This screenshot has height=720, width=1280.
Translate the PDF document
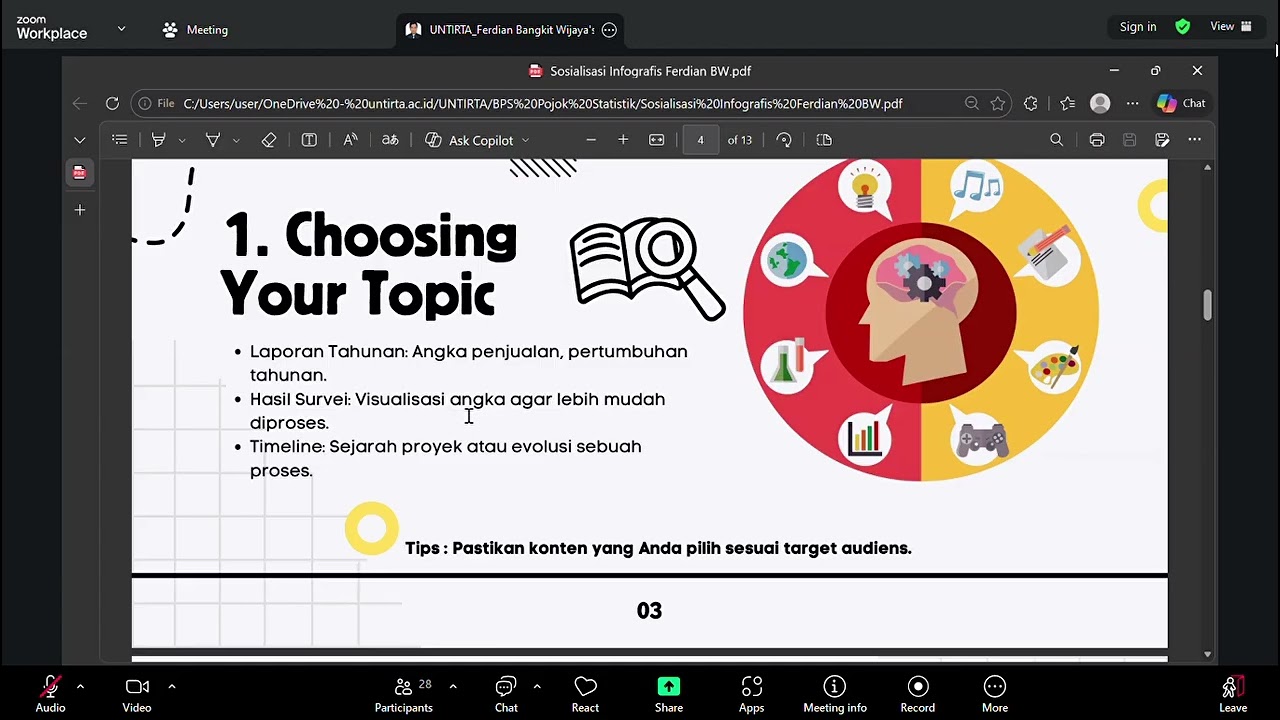pos(390,140)
